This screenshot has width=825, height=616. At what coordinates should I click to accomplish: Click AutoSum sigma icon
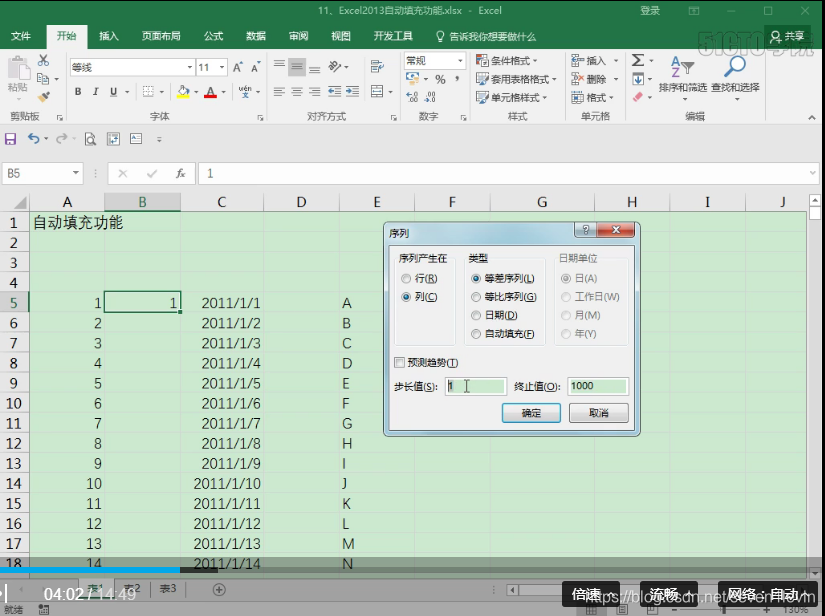(638, 60)
